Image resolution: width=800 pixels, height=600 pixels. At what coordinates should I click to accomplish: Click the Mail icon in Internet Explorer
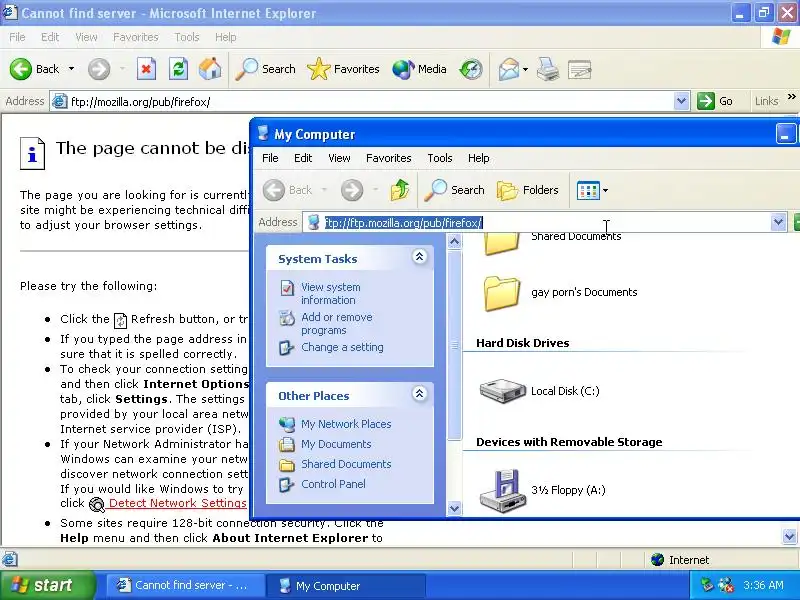(508, 69)
